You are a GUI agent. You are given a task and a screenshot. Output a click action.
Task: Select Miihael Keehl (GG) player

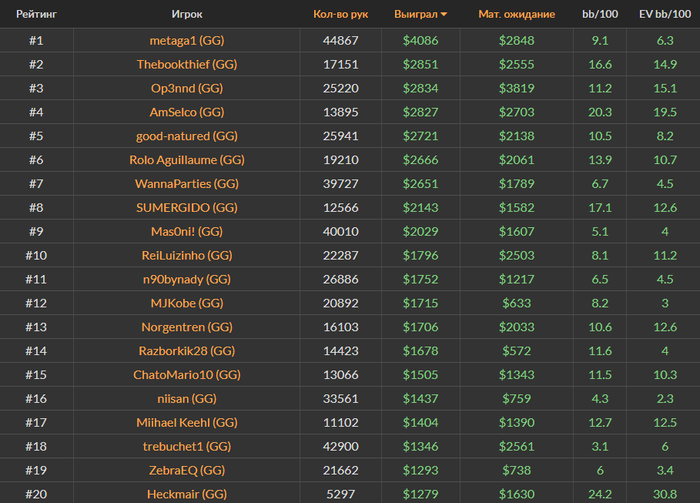point(186,423)
